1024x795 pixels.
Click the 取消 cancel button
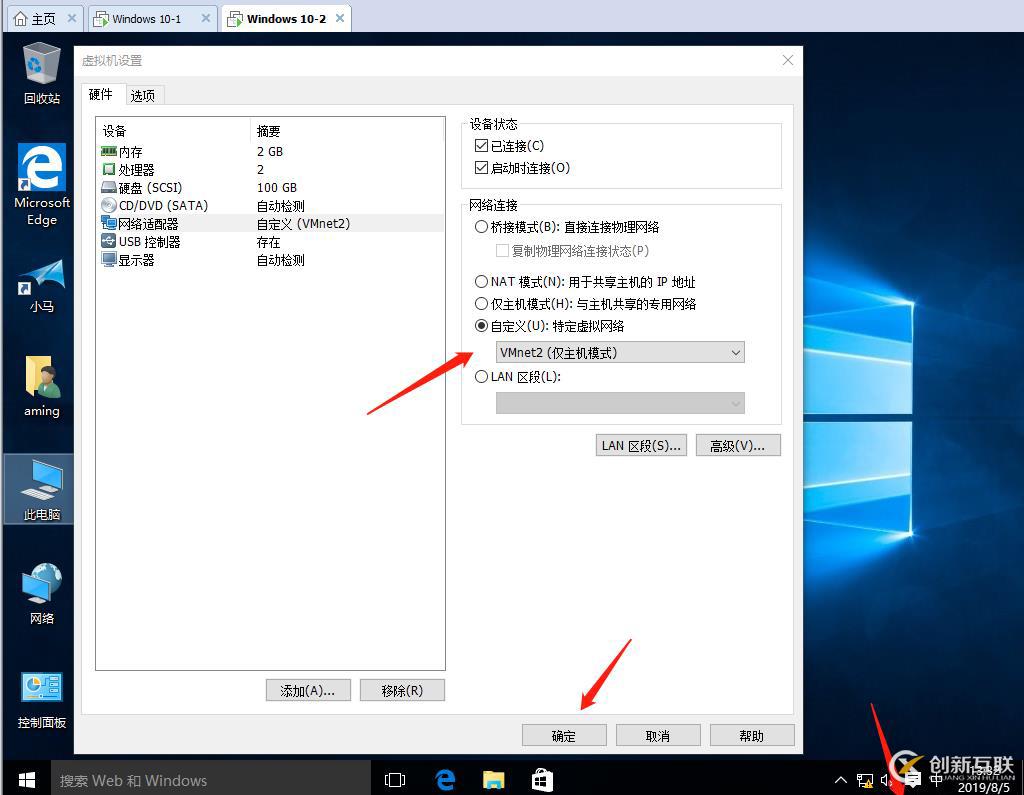(x=658, y=736)
